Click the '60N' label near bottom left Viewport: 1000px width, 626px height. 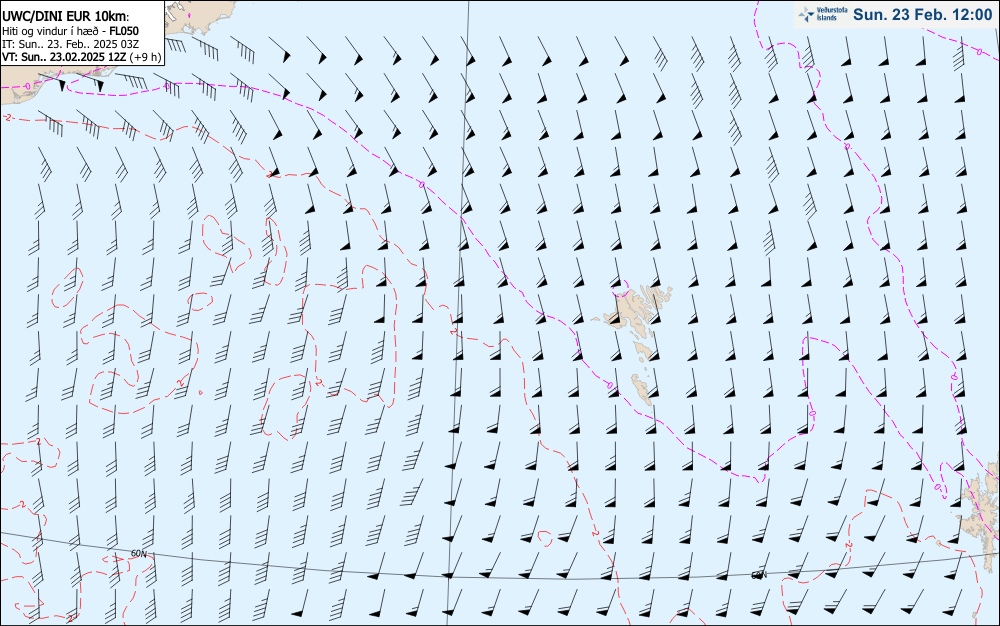click(x=138, y=553)
